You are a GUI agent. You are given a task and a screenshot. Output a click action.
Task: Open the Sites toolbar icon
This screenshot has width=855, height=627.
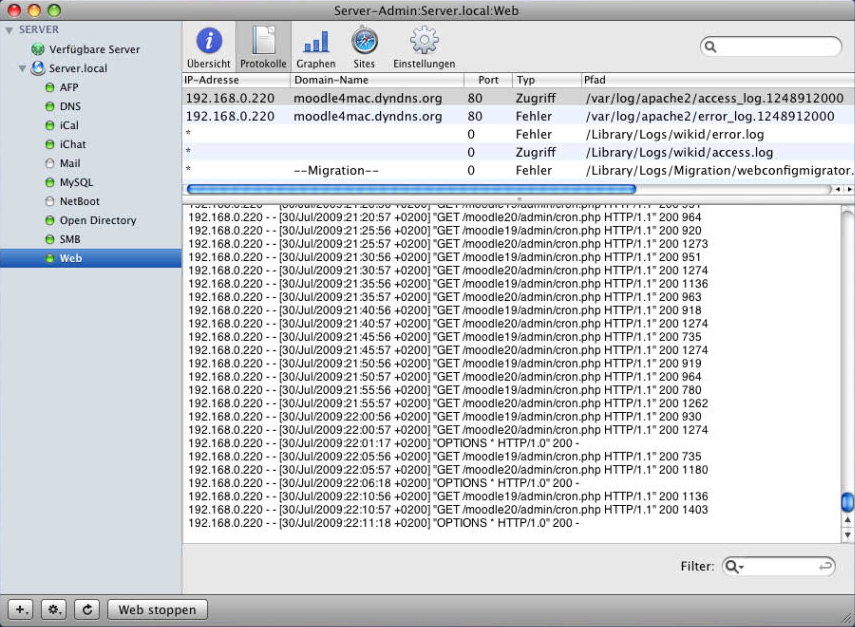coord(364,46)
